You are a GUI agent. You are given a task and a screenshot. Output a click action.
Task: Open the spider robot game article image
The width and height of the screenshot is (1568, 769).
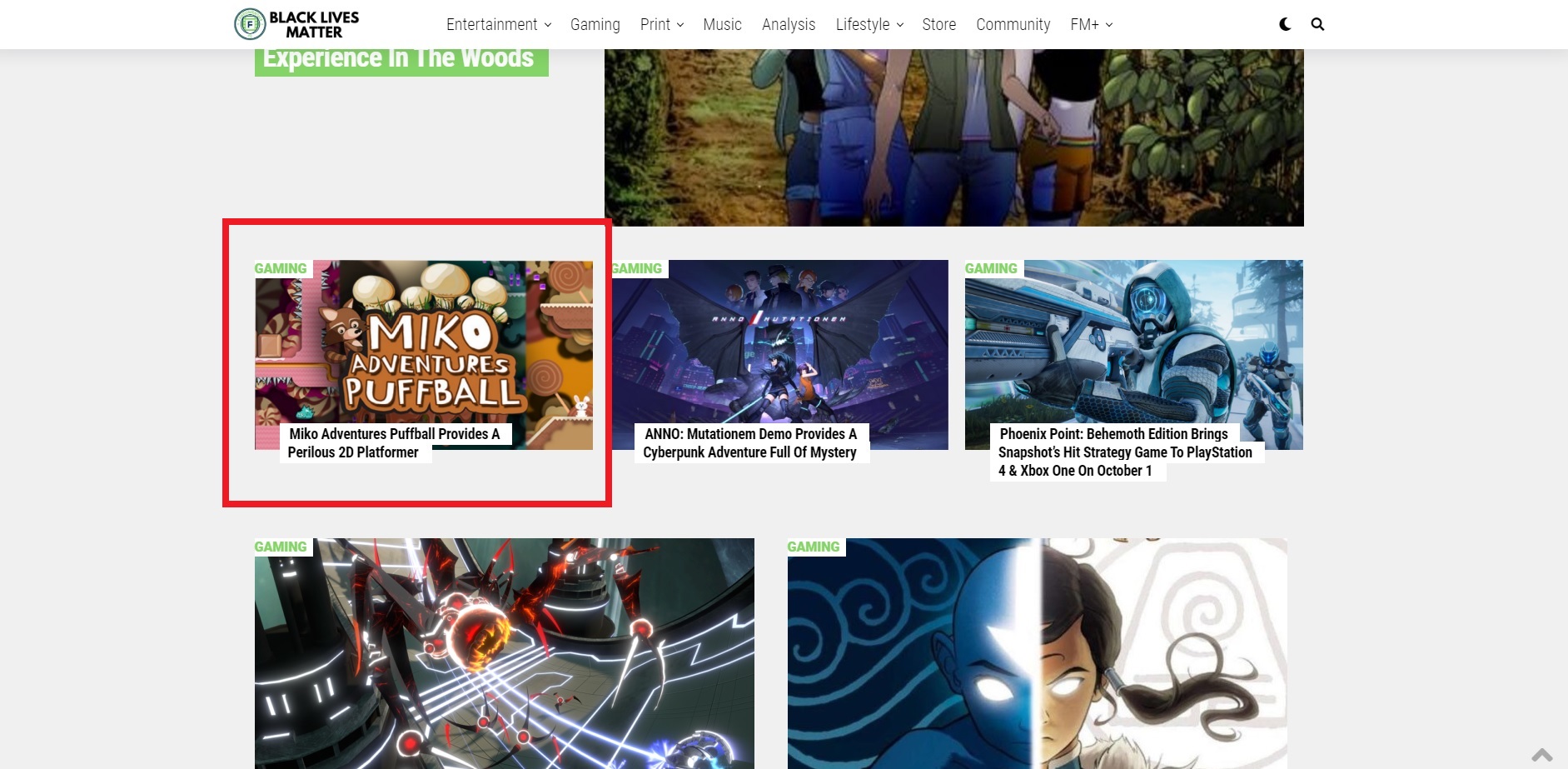click(x=505, y=653)
